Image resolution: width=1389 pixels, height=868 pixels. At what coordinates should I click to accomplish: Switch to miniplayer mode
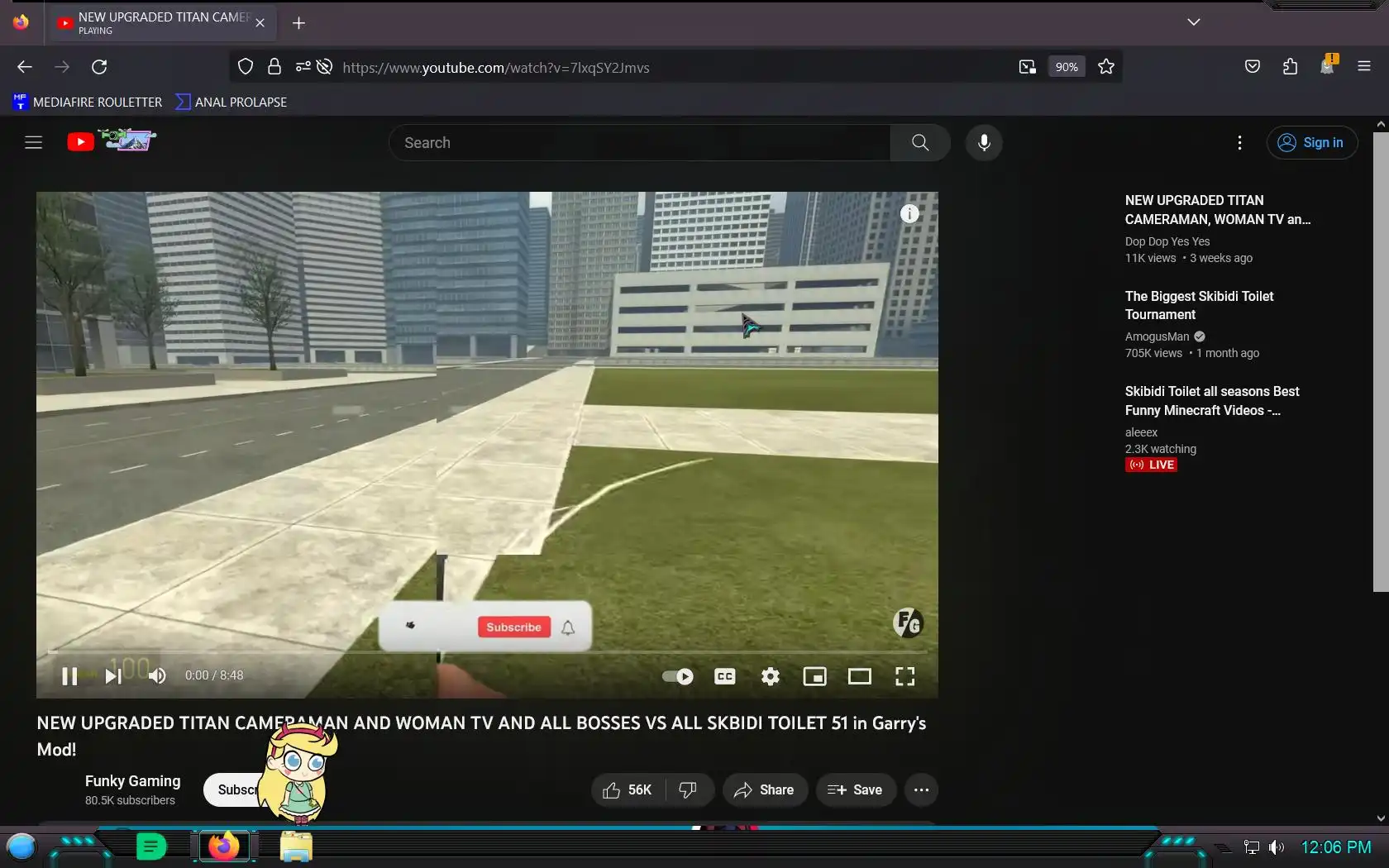pyautogui.click(x=814, y=676)
